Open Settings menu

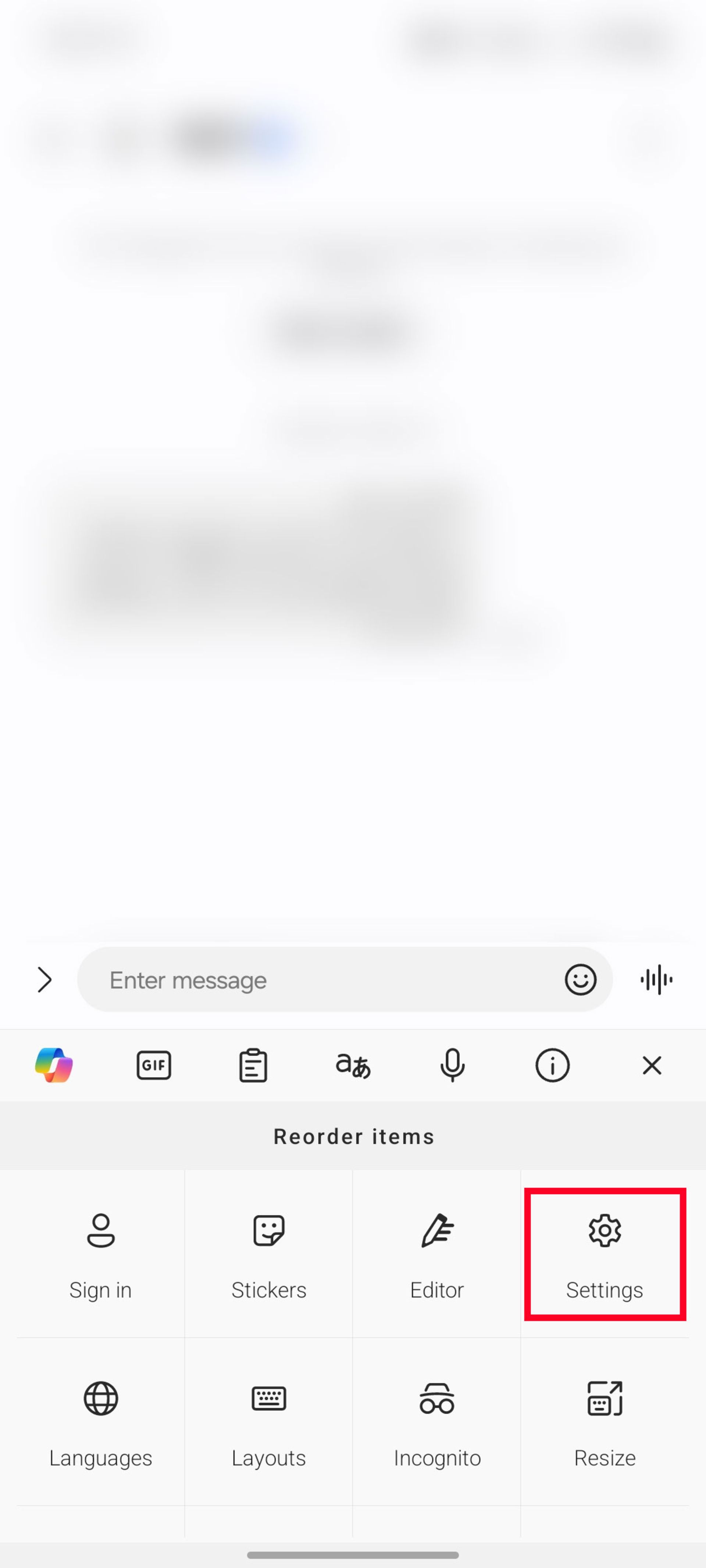(x=605, y=1254)
